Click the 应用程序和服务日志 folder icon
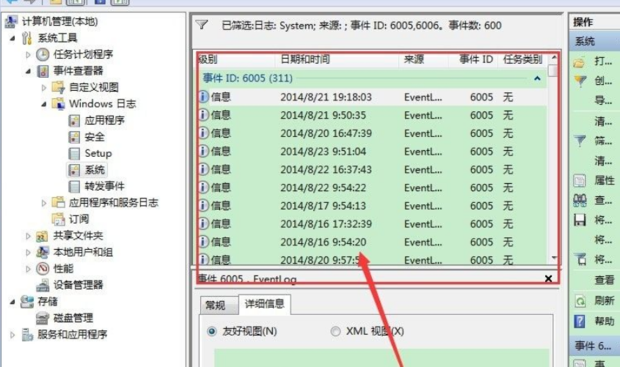620x367 pixels. coord(59,202)
